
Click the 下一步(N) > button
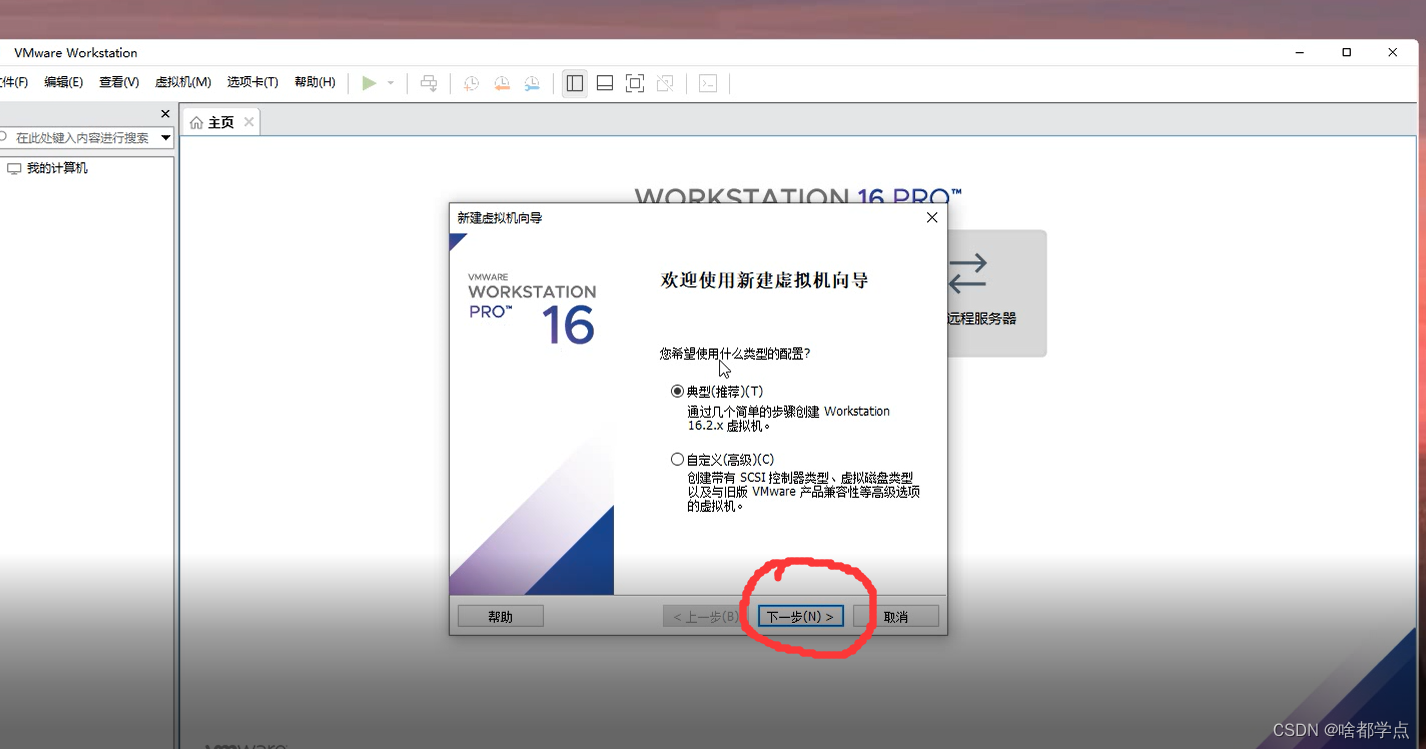[800, 616]
